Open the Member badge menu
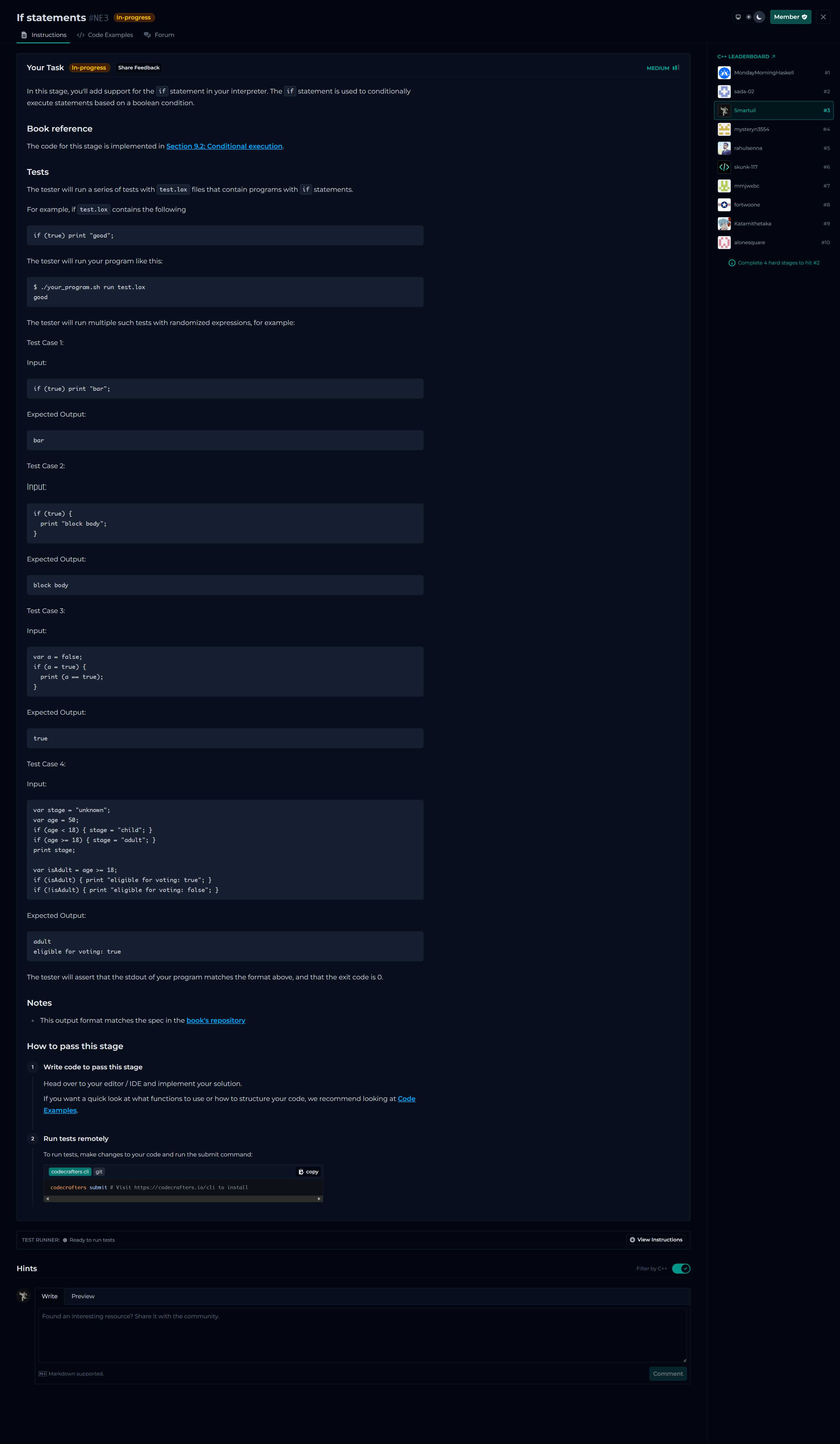 pos(790,17)
